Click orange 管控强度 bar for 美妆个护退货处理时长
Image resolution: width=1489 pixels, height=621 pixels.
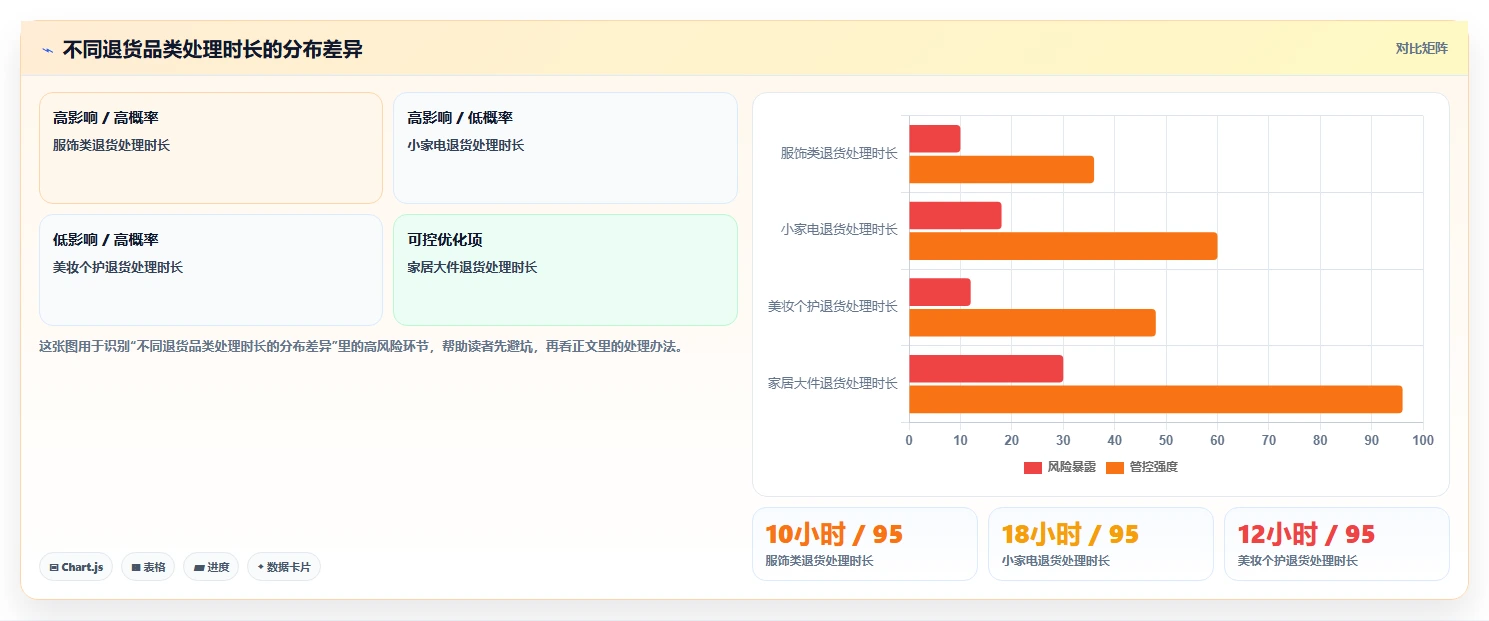tap(1032, 323)
